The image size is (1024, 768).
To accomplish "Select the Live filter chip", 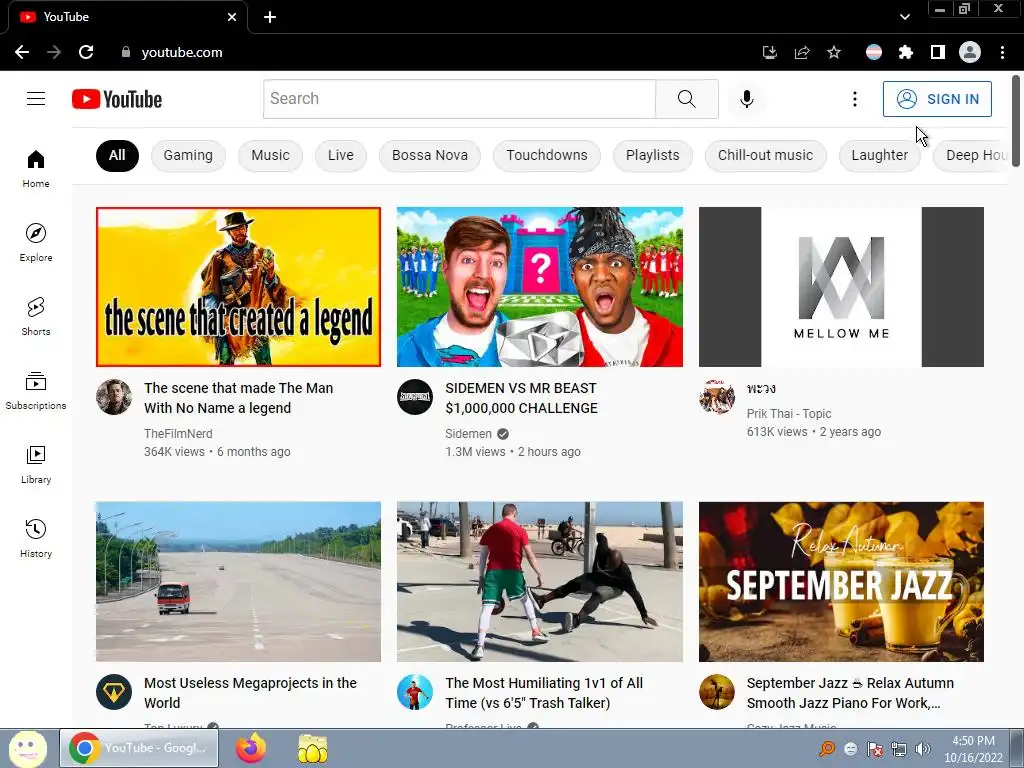I will pos(341,155).
